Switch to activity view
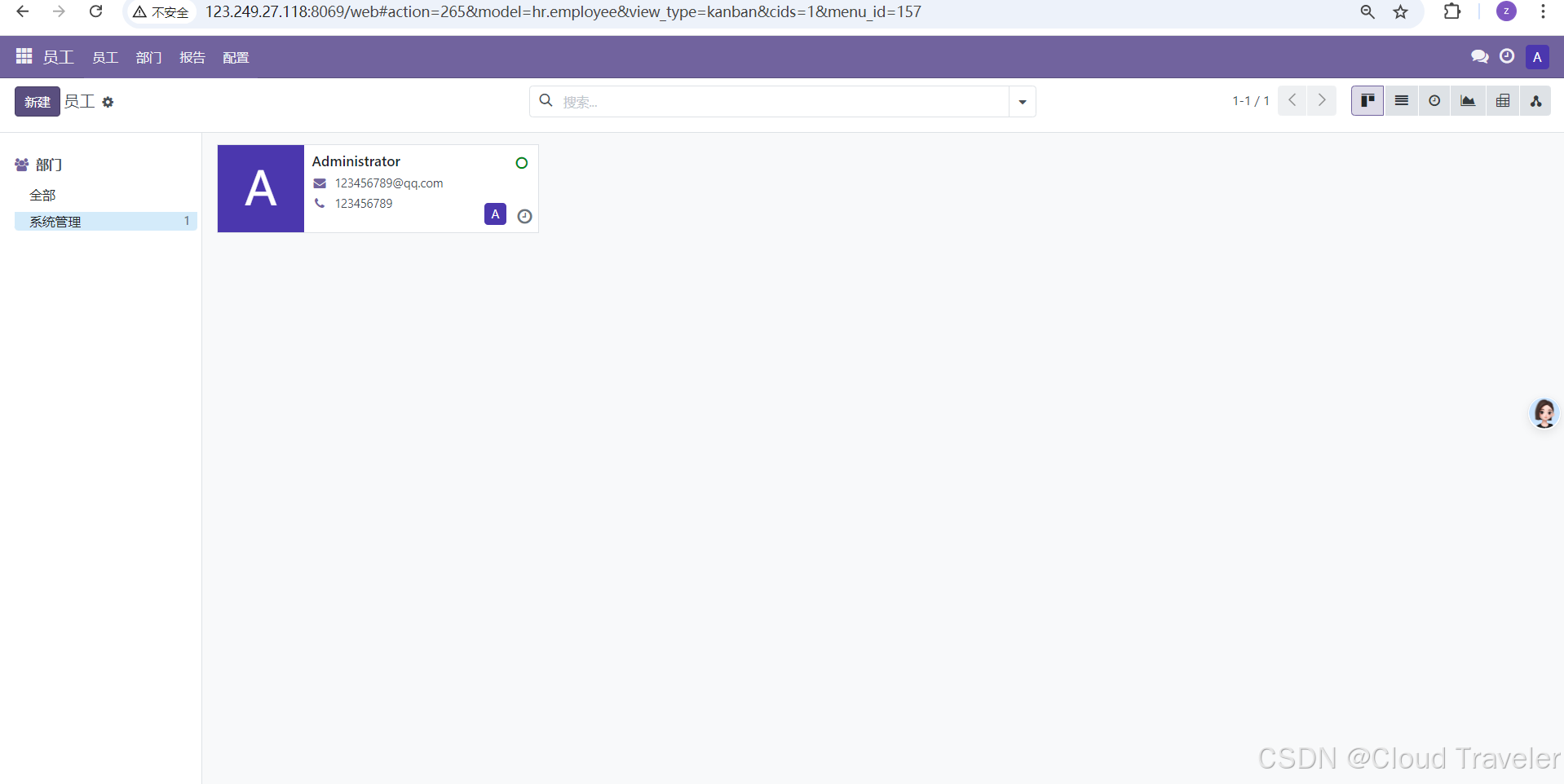The width and height of the screenshot is (1564, 784). tap(1434, 101)
